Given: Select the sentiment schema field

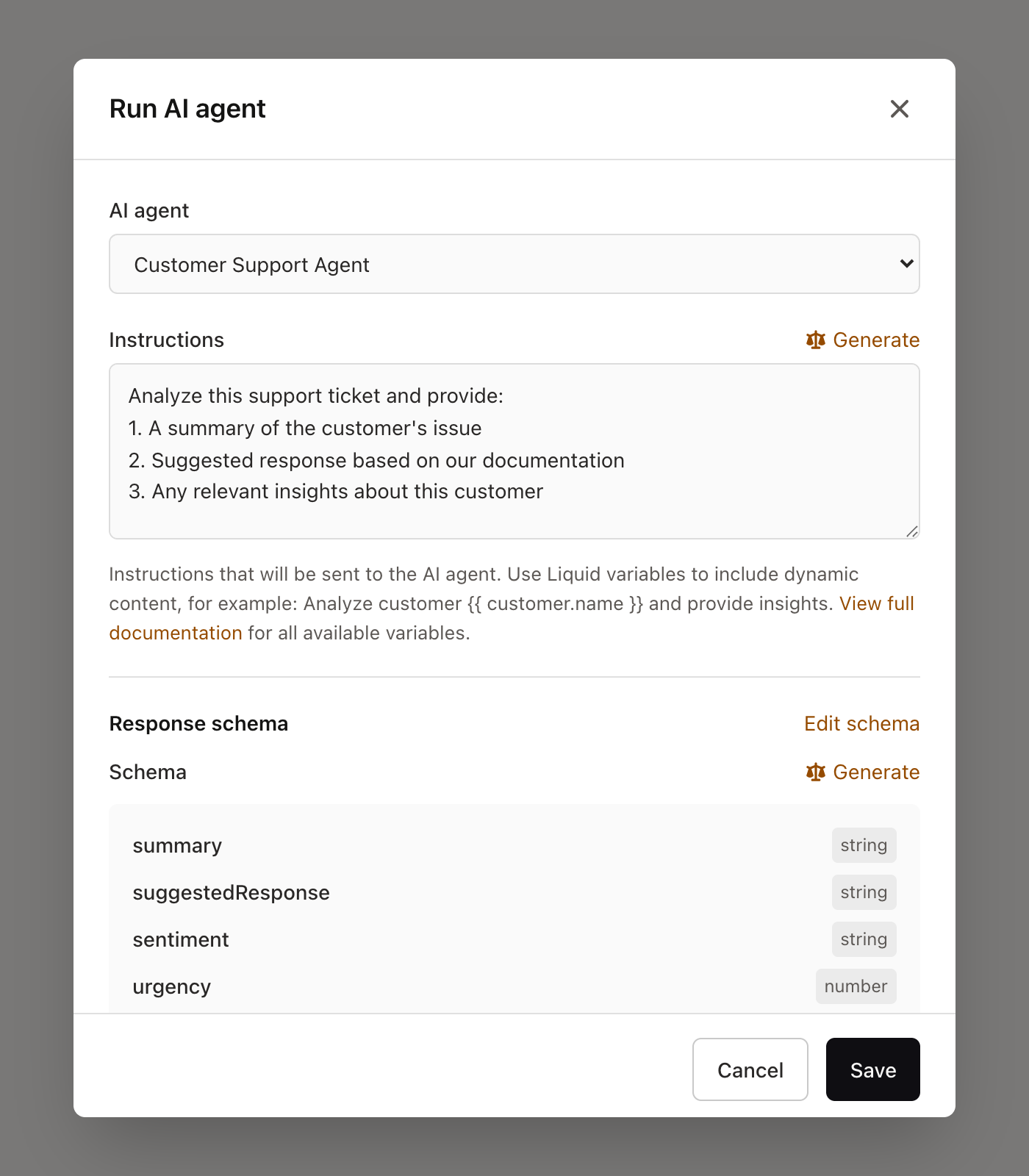Looking at the screenshot, I should (x=181, y=939).
